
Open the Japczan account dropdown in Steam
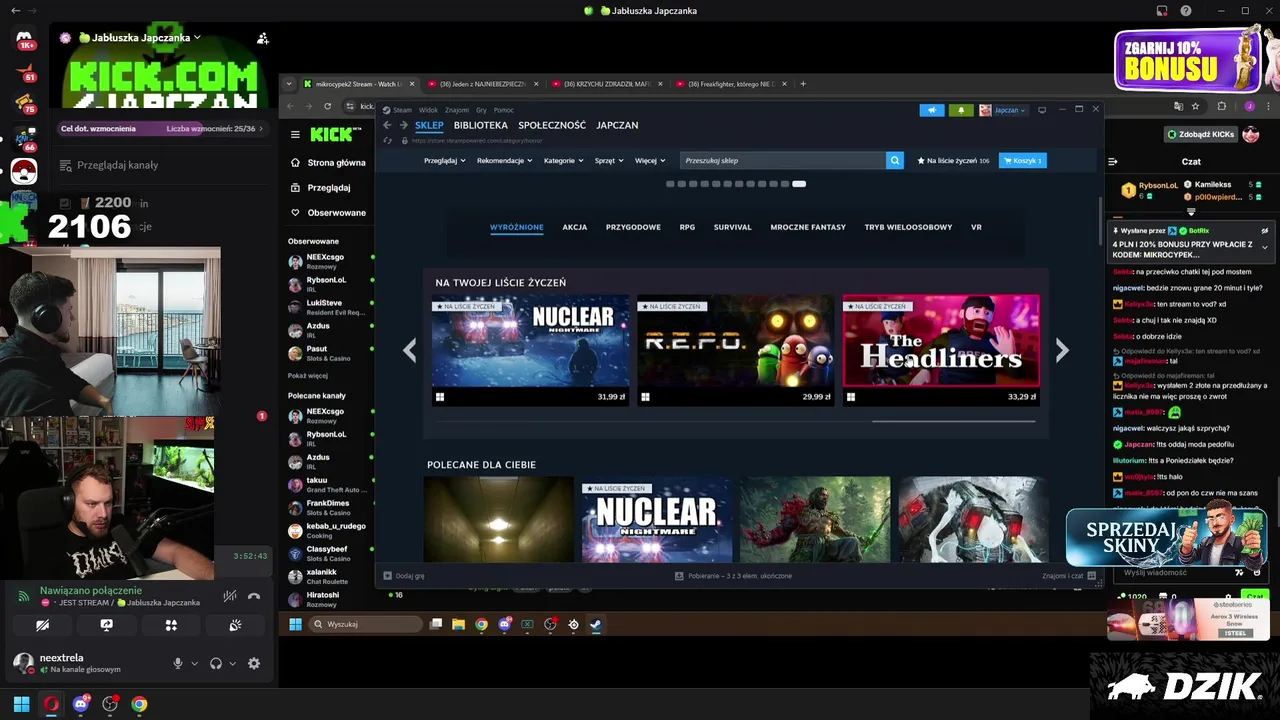[x=1003, y=110]
